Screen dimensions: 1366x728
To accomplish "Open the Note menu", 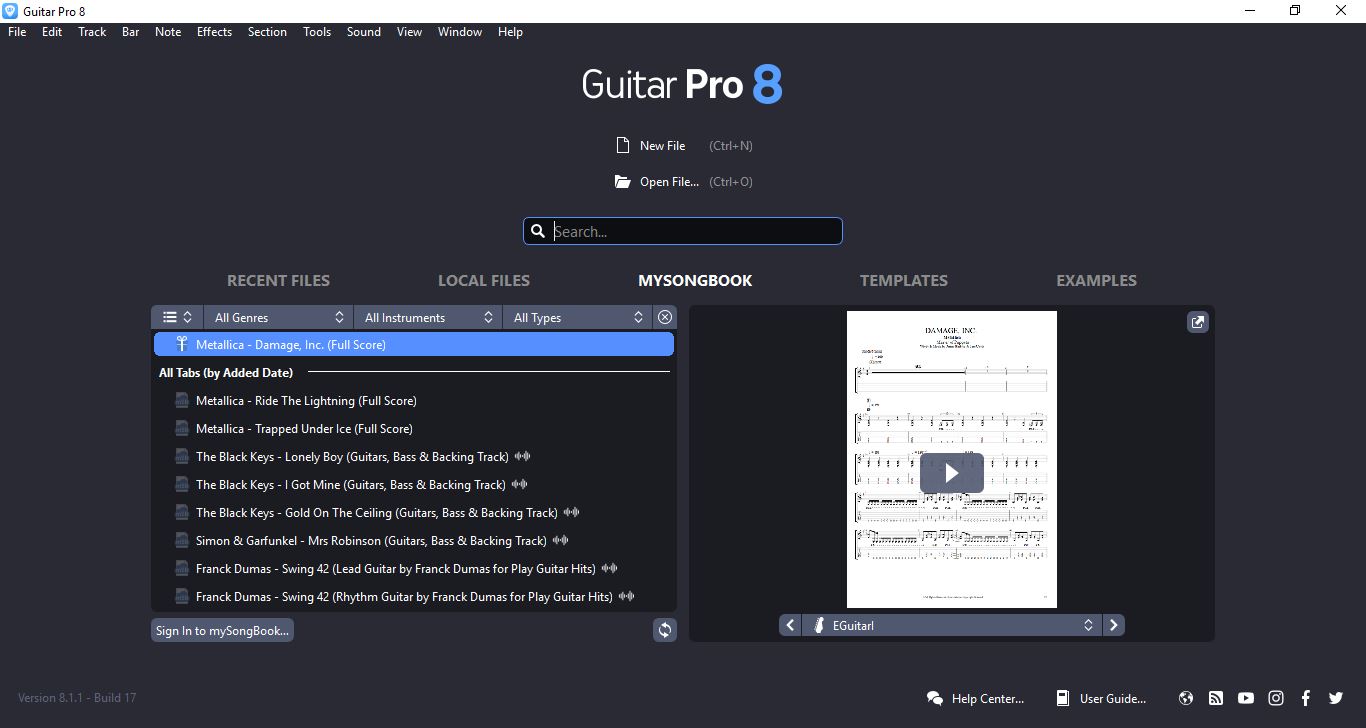I will coord(168,32).
